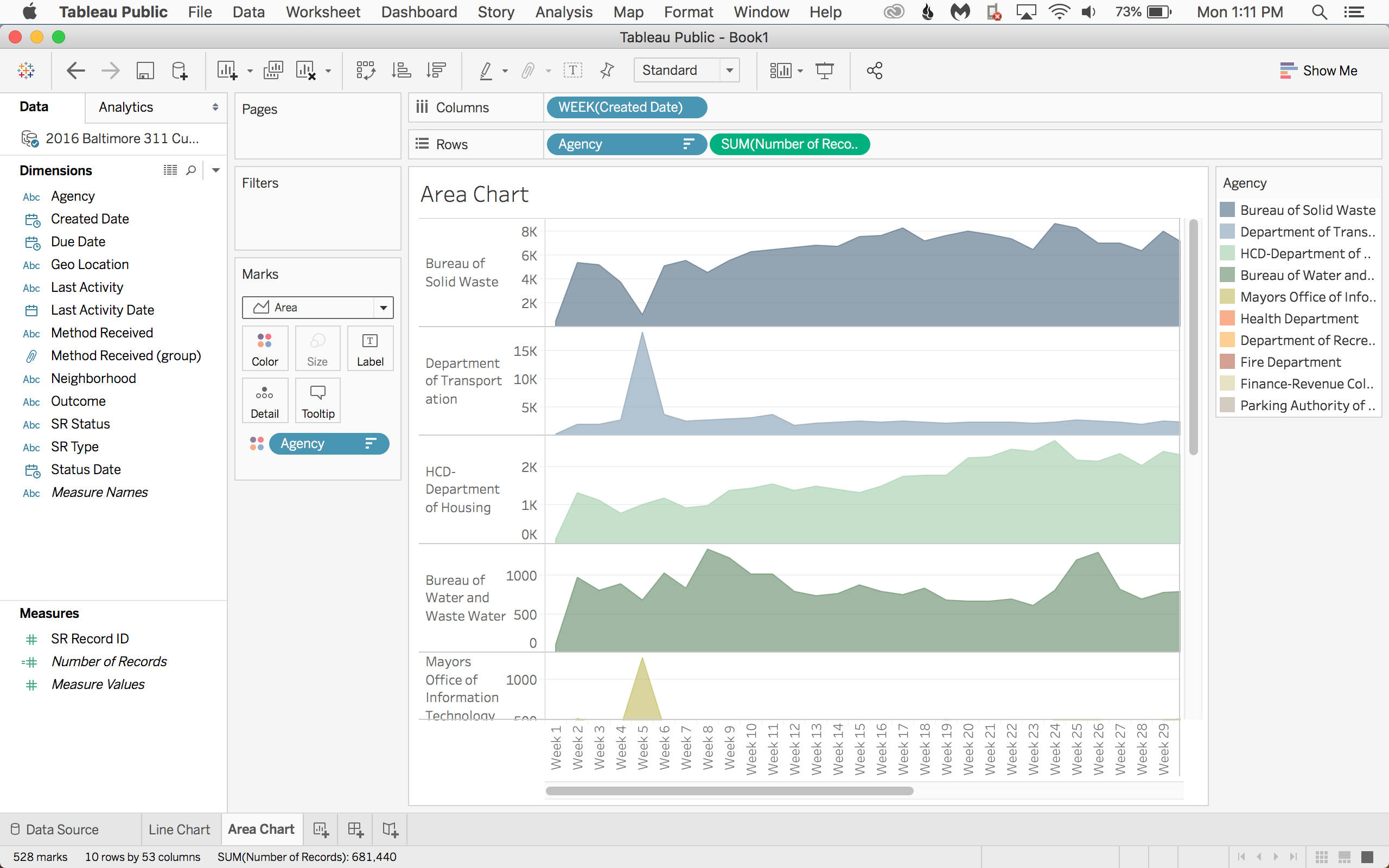Duplicate the sheet toolbar icon

click(273, 71)
